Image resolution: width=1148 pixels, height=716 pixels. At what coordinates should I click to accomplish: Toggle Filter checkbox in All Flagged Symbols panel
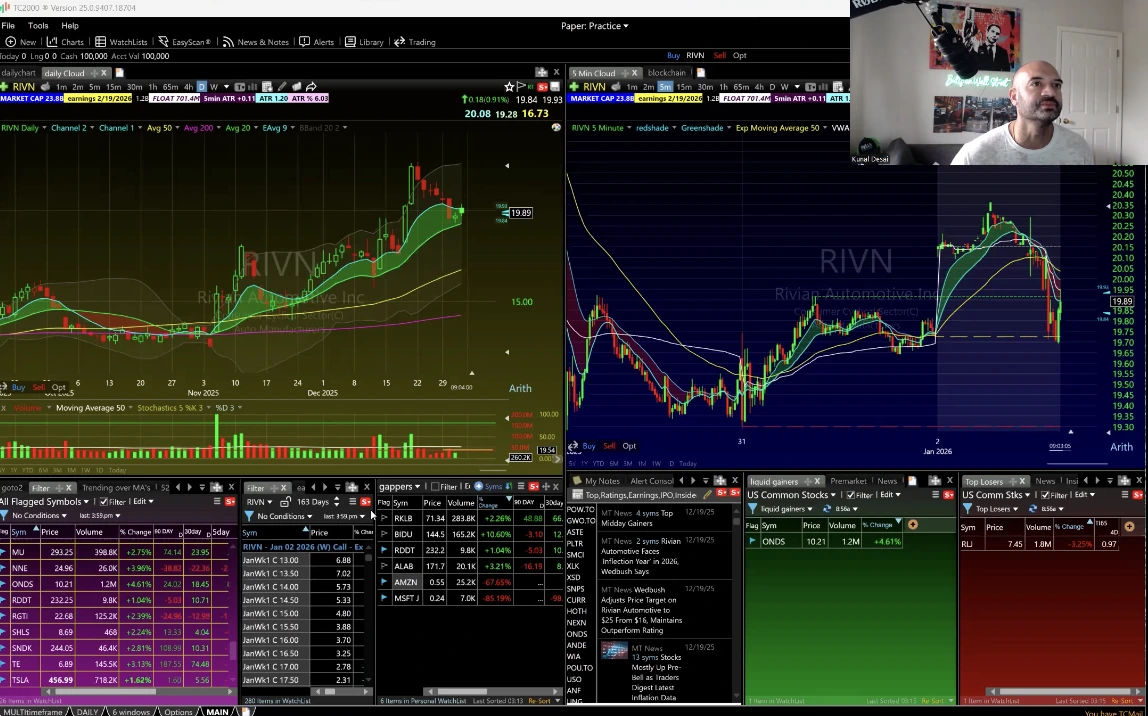click(103, 501)
